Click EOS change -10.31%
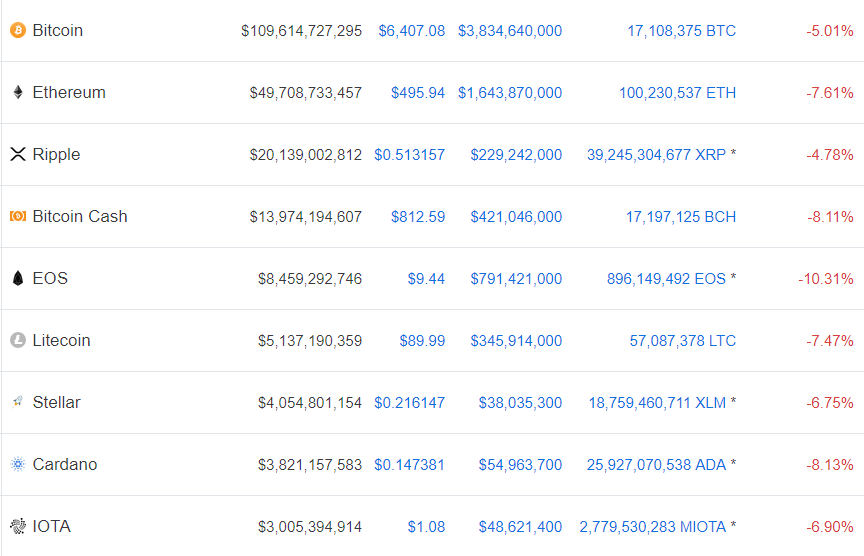 point(826,279)
